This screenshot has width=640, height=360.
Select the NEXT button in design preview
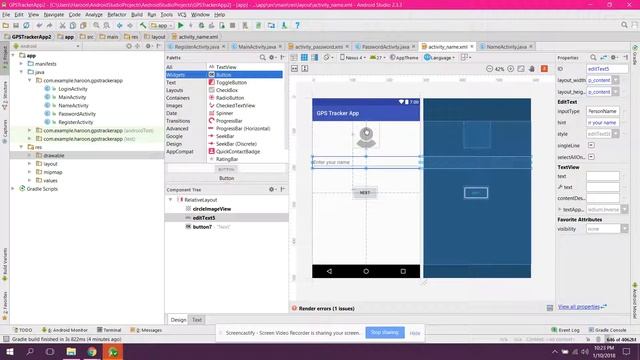(364, 193)
